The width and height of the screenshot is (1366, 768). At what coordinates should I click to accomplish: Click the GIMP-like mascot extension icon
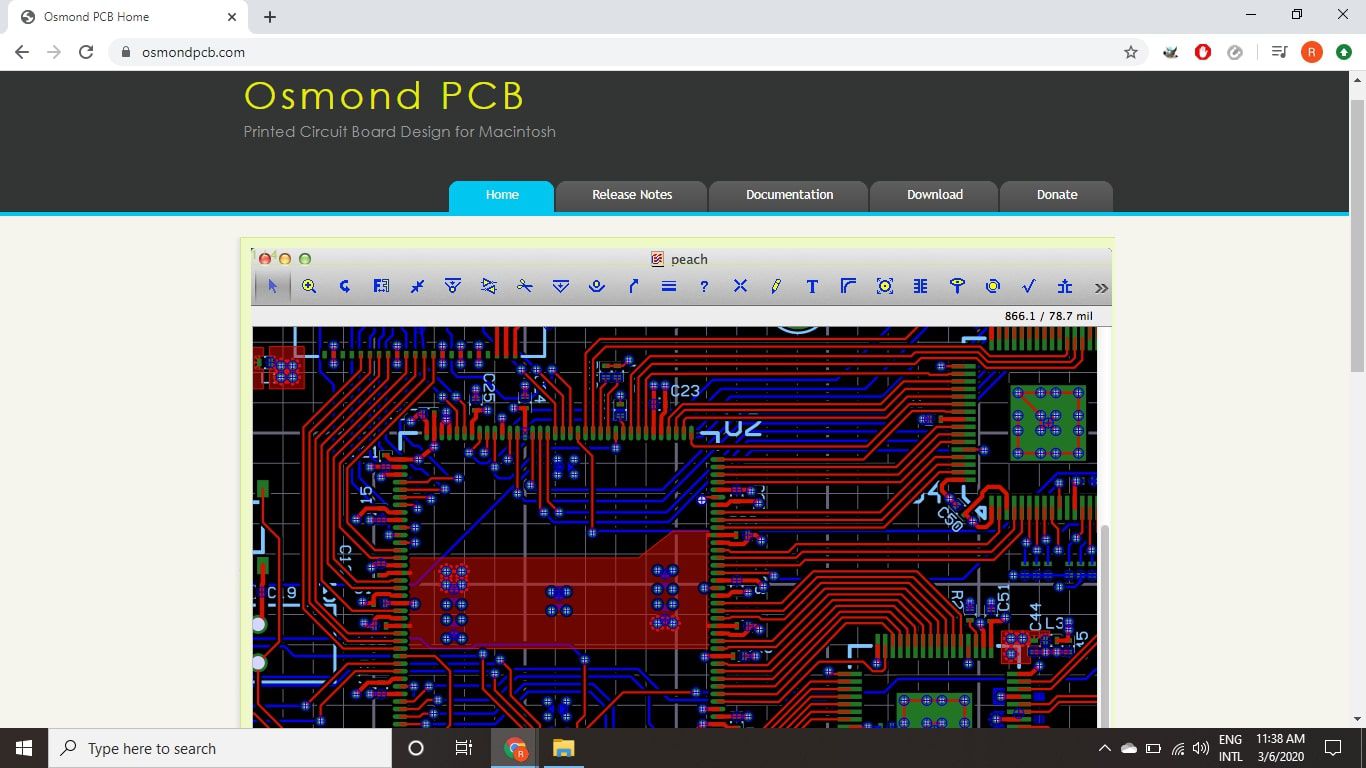1171,52
